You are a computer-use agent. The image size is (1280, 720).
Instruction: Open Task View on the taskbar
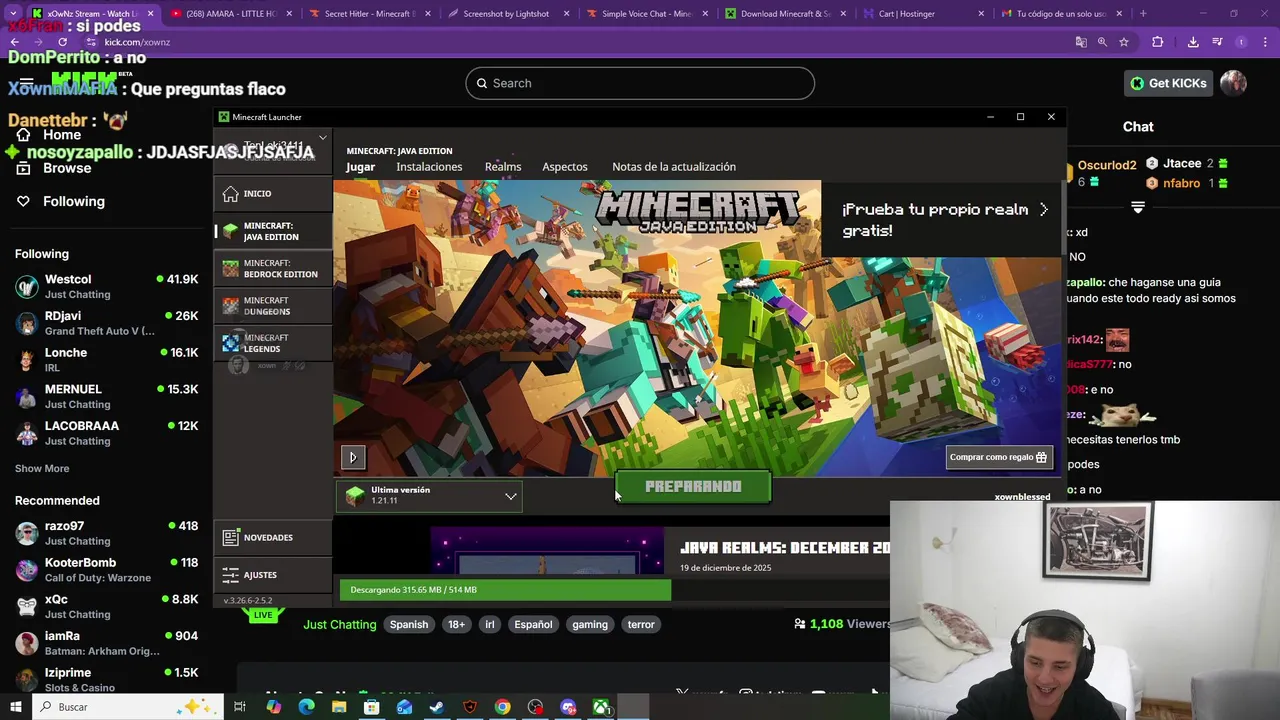pyautogui.click(x=240, y=707)
